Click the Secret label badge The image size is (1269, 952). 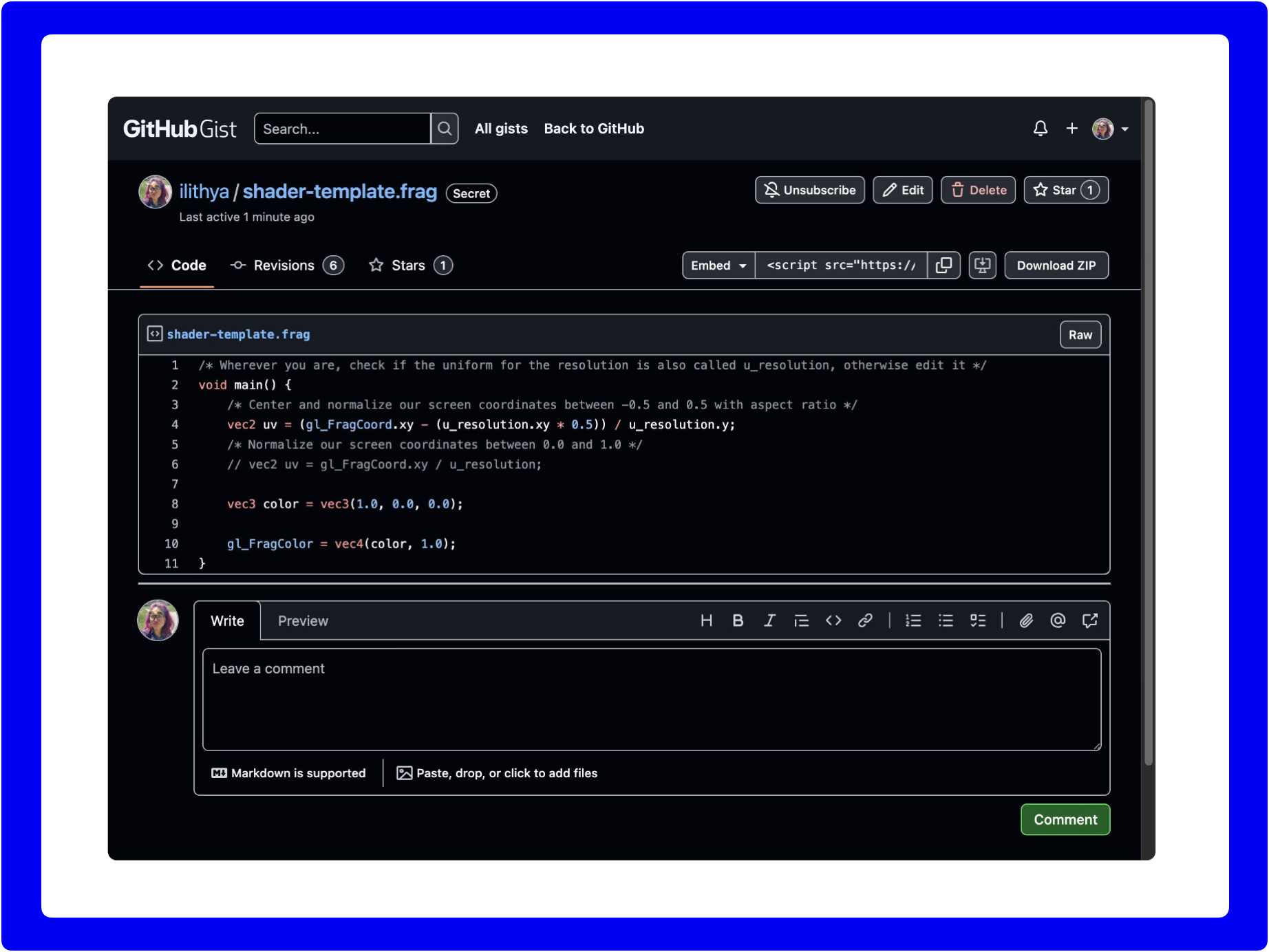coord(471,193)
